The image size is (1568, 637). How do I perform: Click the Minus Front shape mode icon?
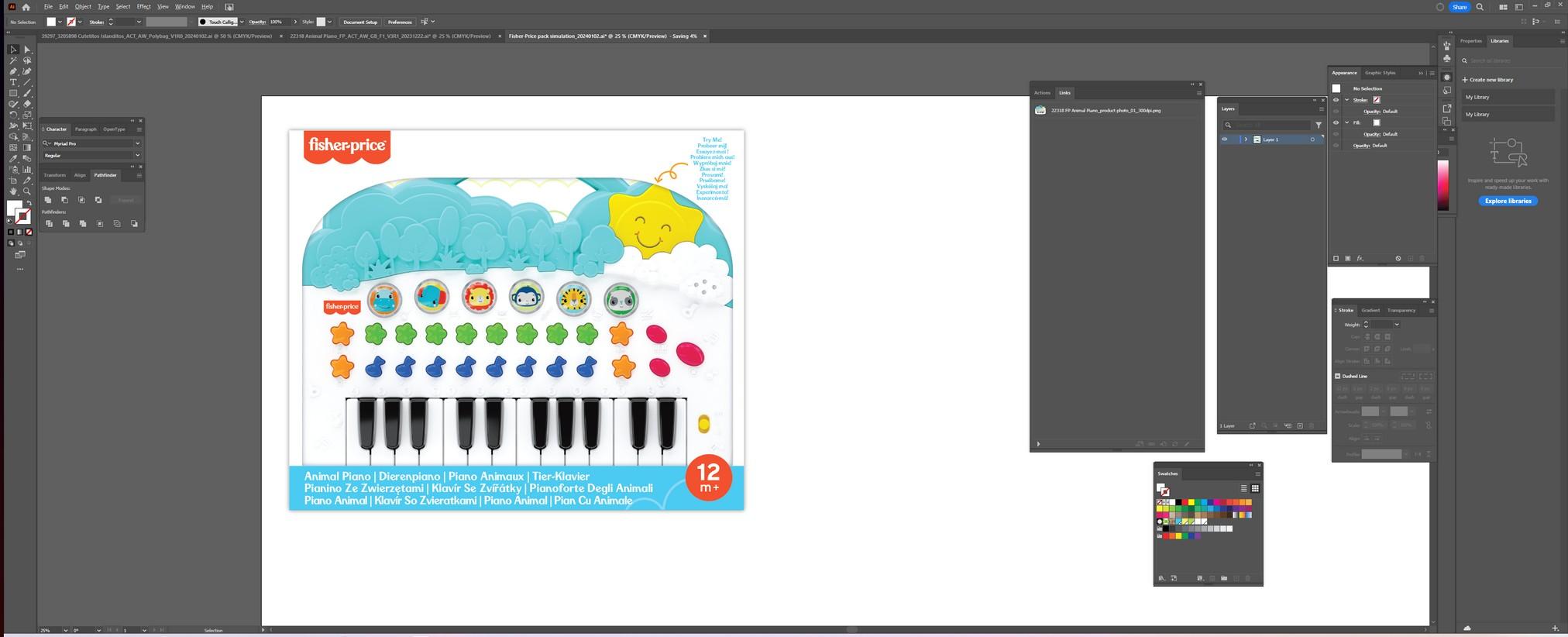(65, 200)
